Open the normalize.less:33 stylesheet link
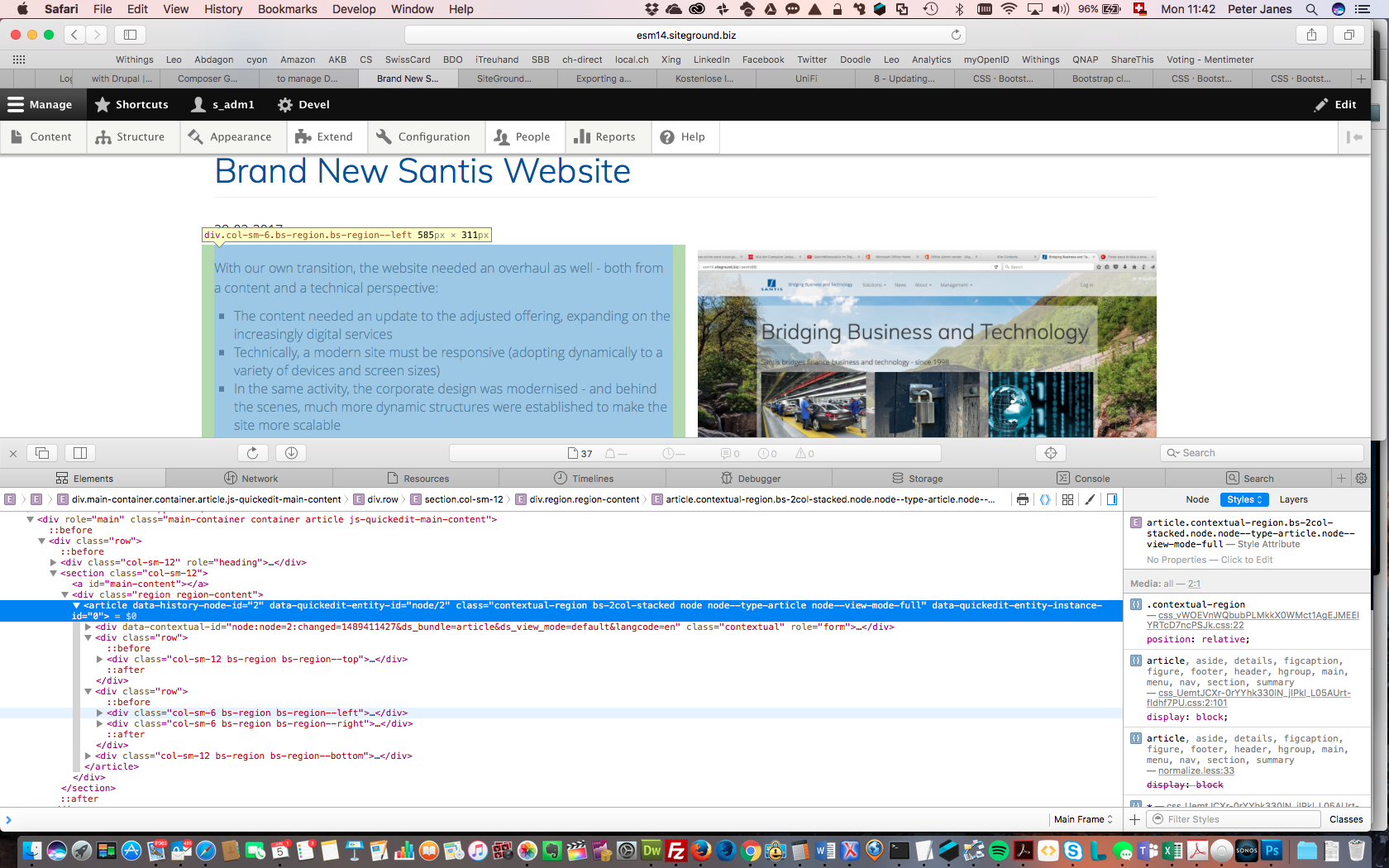The width and height of the screenshot is (1389, 868). 1196,770
